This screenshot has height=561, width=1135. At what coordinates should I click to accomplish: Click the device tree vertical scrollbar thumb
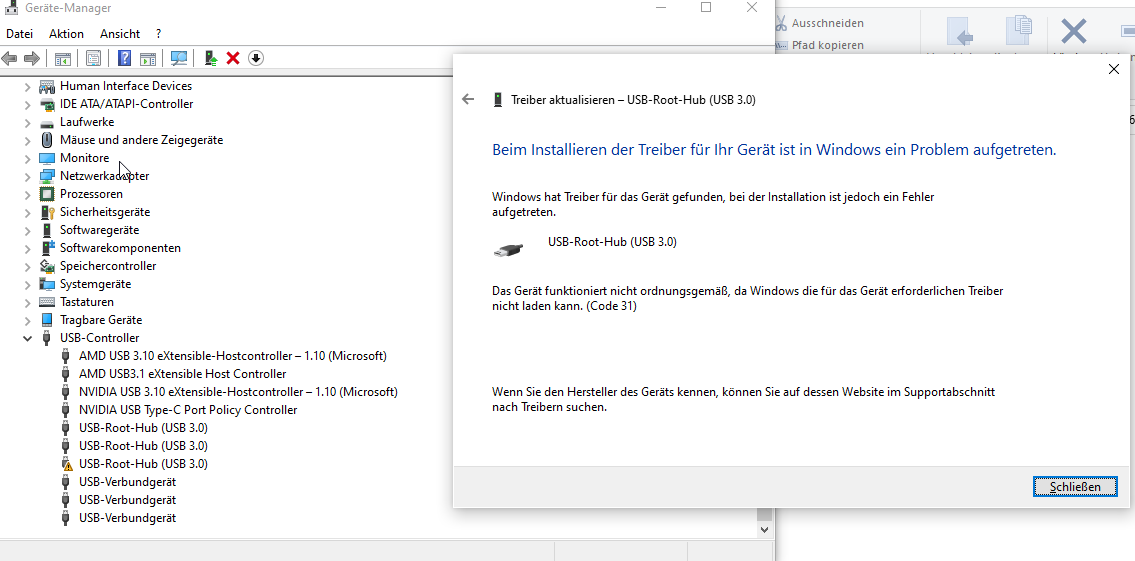pyautogui.click(x=764, y=515)
